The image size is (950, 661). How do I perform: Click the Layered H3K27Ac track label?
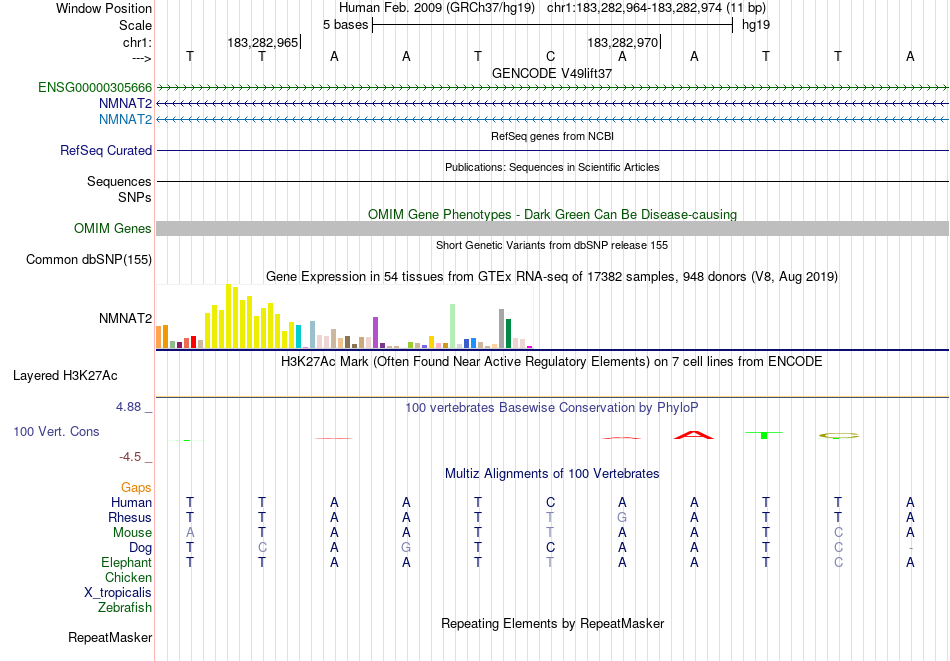coord(65,376)
